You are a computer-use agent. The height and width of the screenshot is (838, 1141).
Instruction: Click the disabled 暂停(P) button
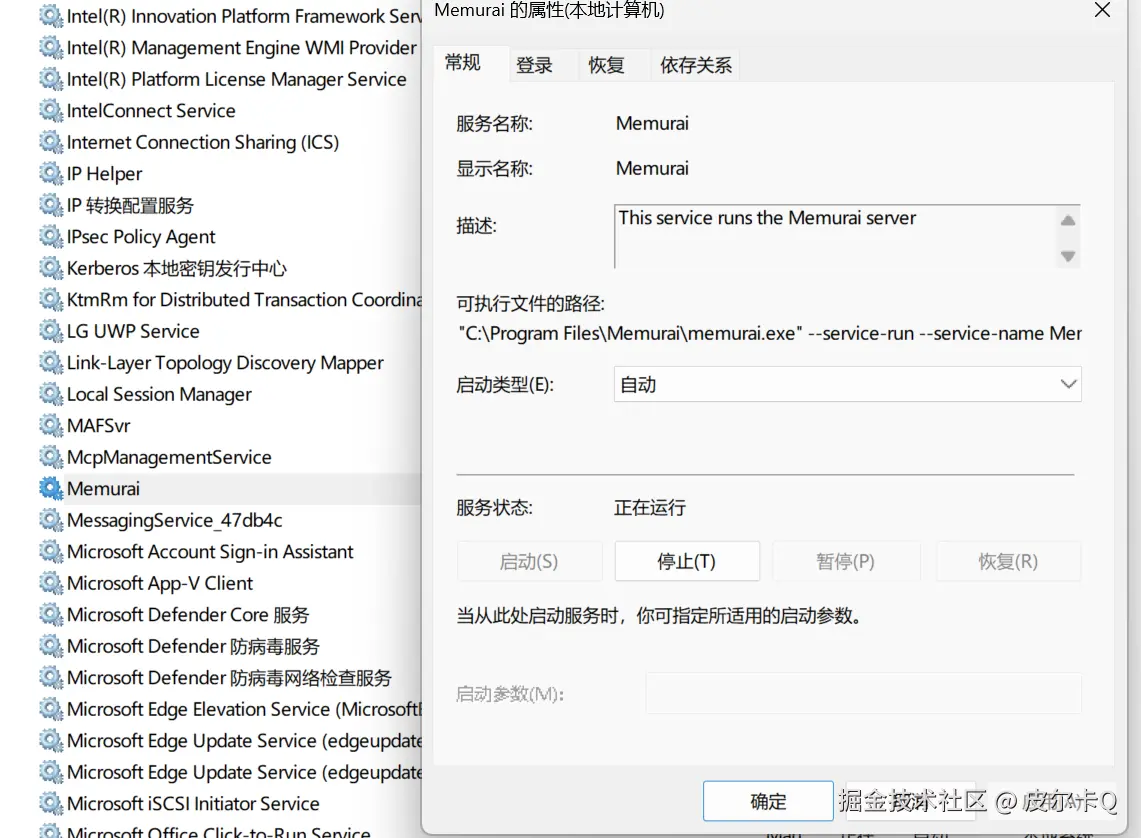(846, 561)
